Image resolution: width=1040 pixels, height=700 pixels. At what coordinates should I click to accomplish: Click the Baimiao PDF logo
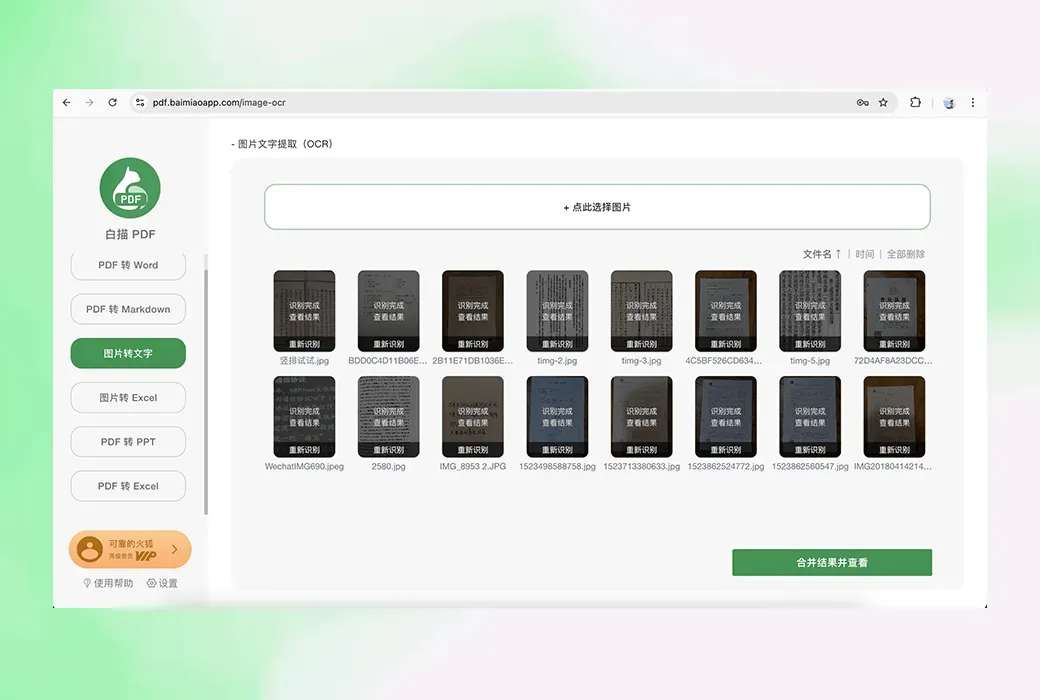pos(130,188)
